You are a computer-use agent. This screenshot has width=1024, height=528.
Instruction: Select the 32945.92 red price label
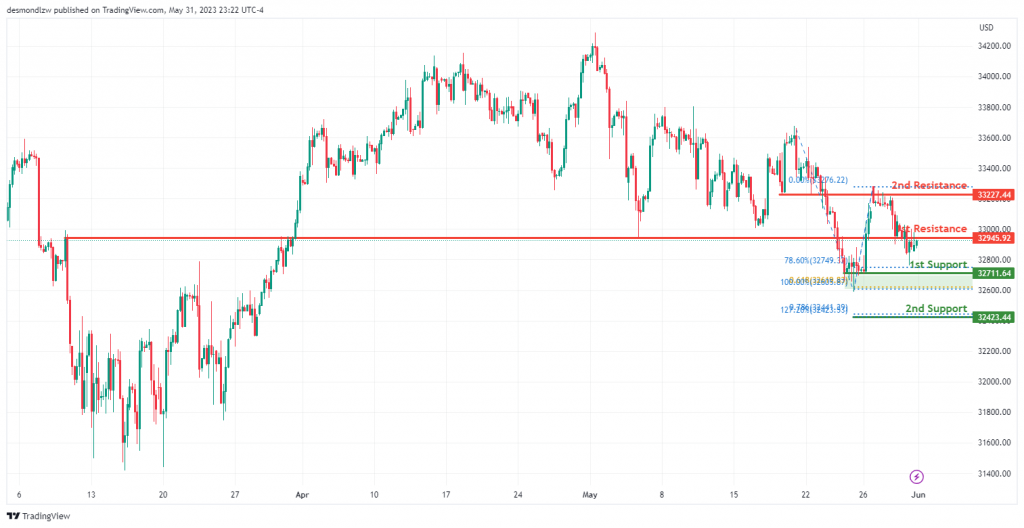[x=993, y=239]
